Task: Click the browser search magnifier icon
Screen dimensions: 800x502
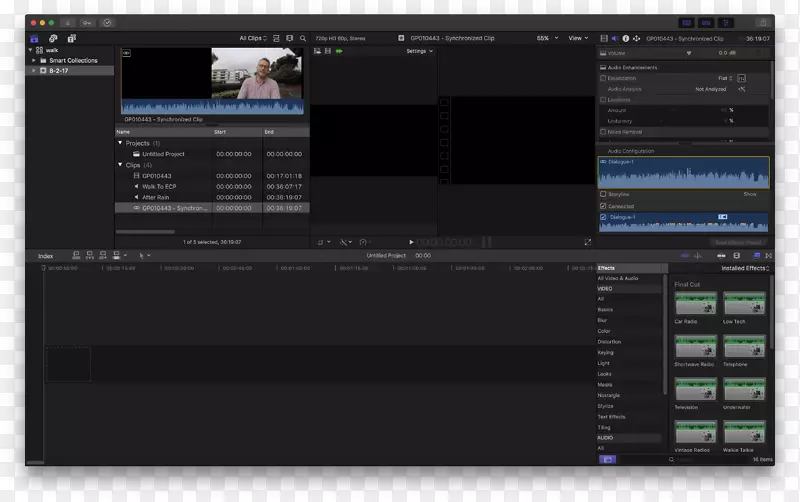Action: 303,38
